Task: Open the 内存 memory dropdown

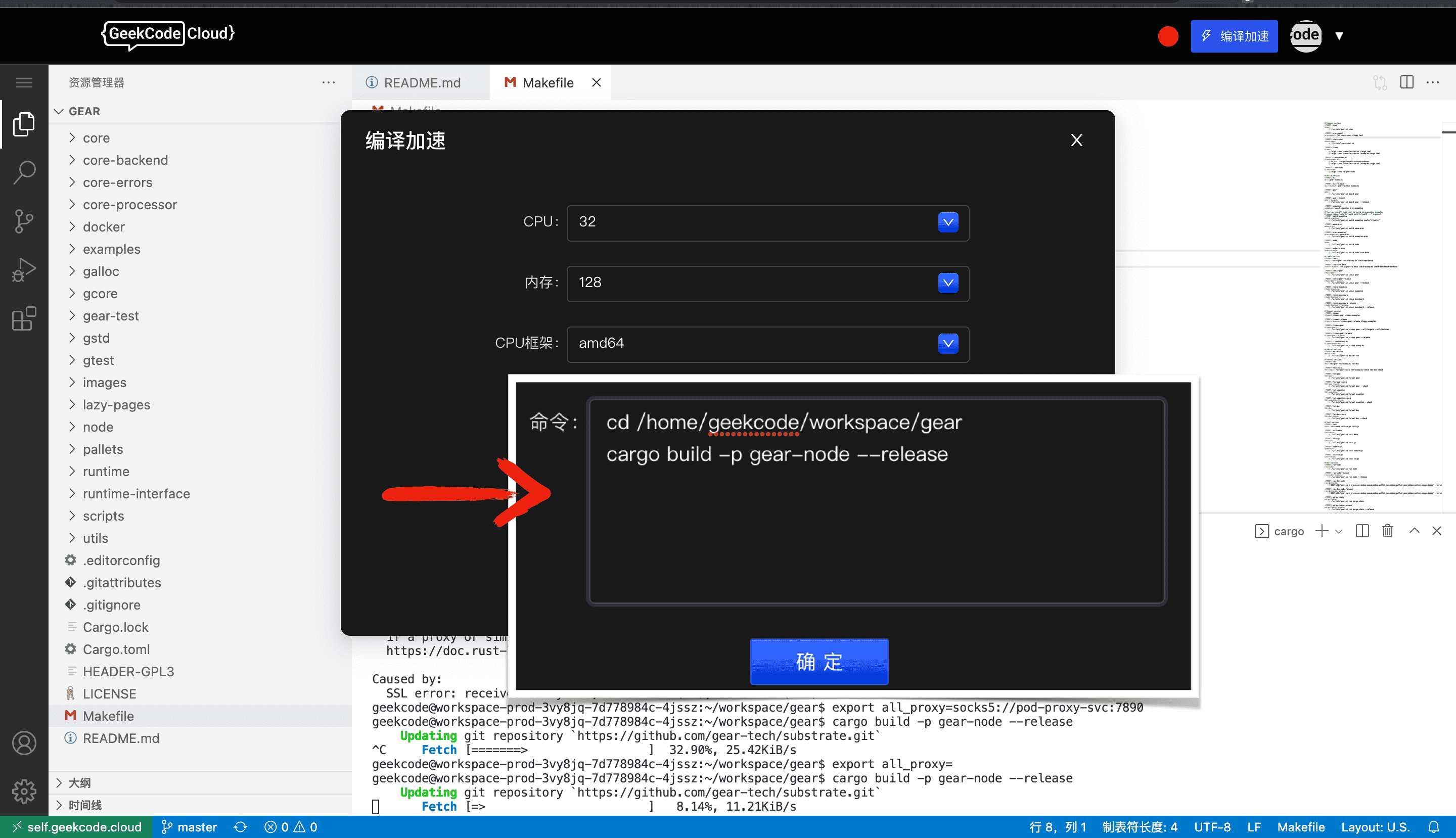Action: pos(947,283)
